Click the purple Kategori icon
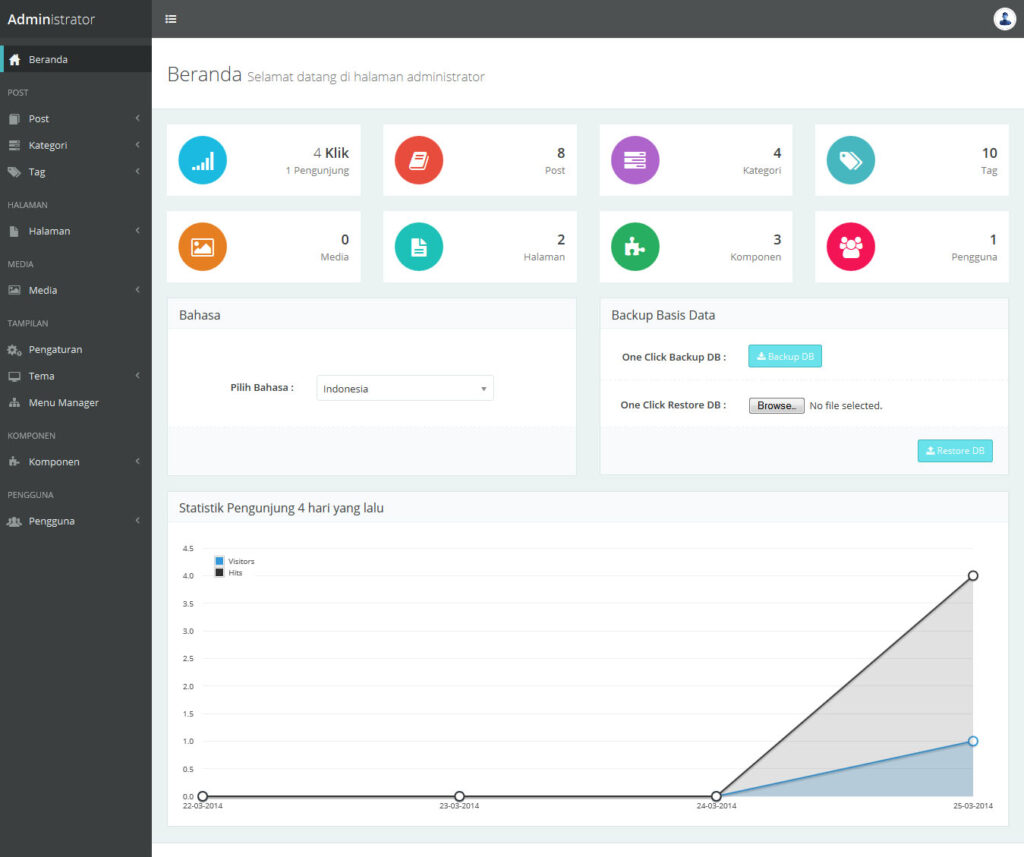Image resolution: width=1024 pixels, height=857 pixels. click(635, 160)
